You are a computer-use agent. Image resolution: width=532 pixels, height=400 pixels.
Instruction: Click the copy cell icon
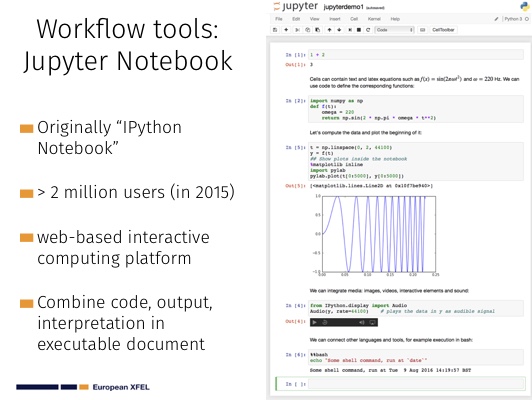(307, 30)
